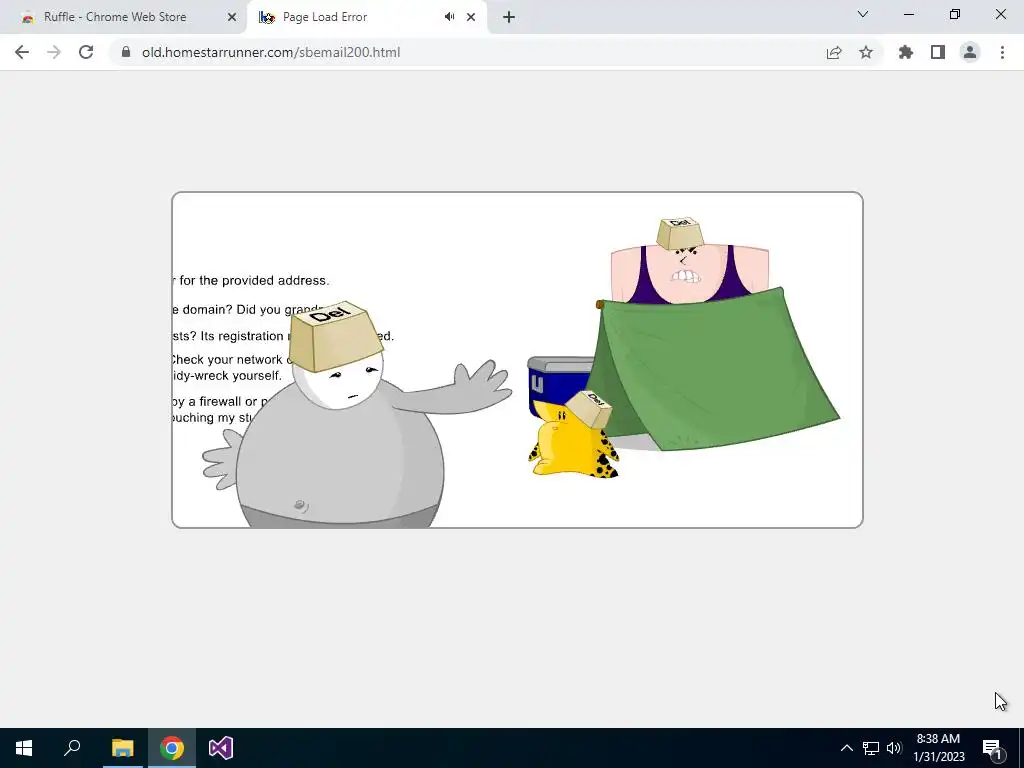Close the Page Load Error tab
This screenshot has width=1024, height=768.
[471, 17]
